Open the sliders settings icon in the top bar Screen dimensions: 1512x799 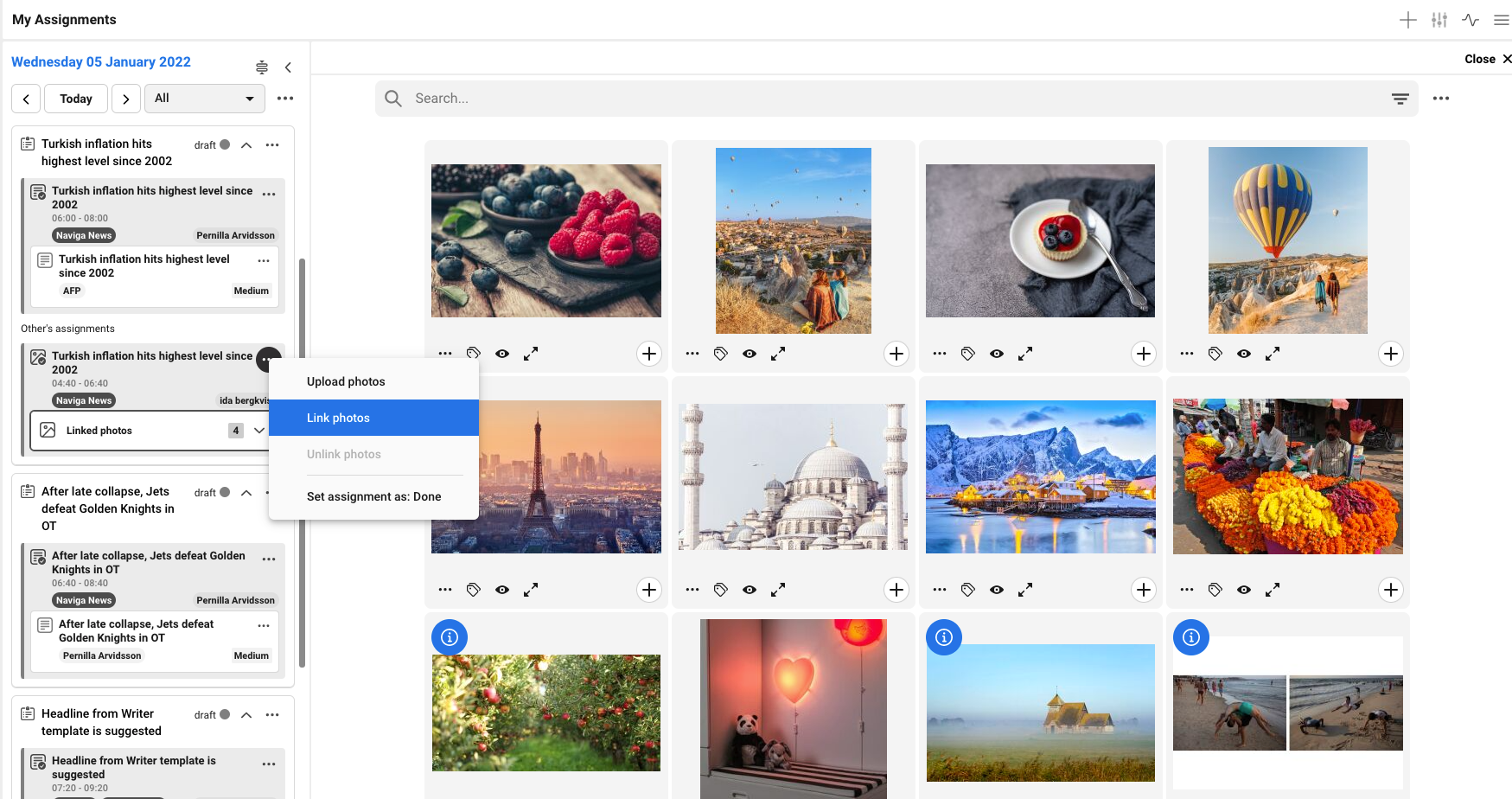[1439, 20]
